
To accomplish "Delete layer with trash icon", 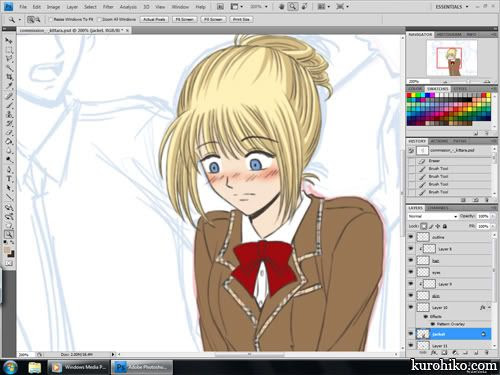I will [486, 352].
